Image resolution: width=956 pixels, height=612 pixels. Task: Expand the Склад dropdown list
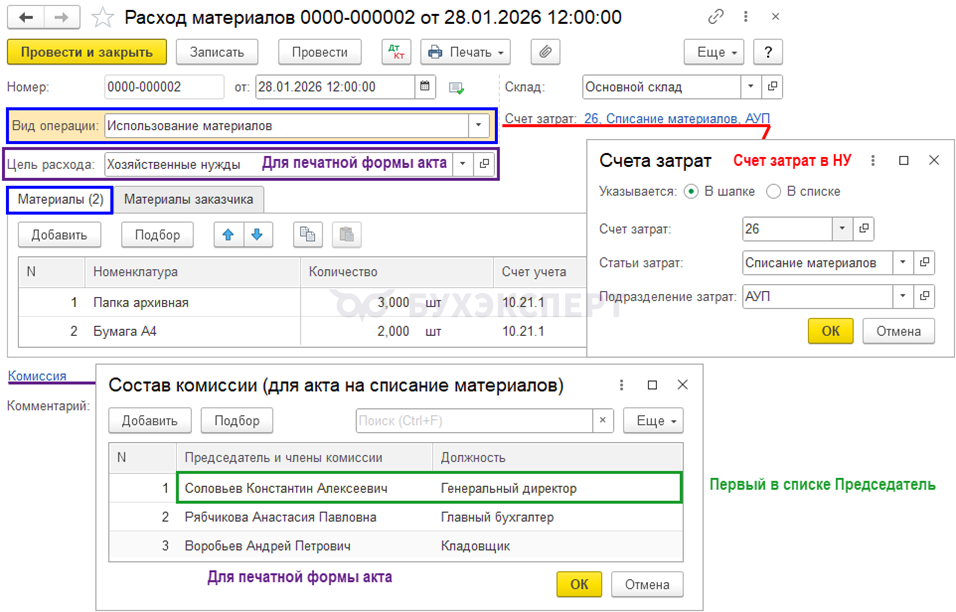click(751, 87)
